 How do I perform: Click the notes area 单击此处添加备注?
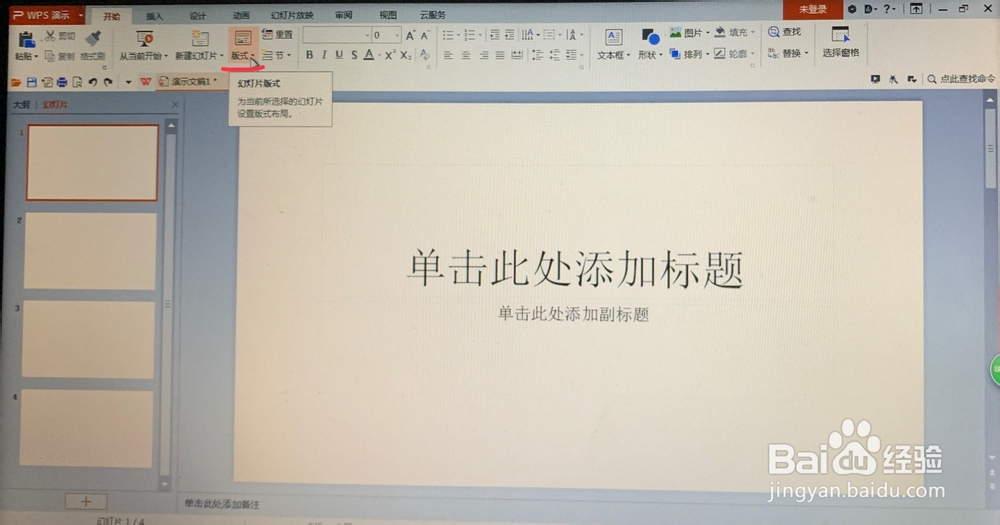point(222,504)
